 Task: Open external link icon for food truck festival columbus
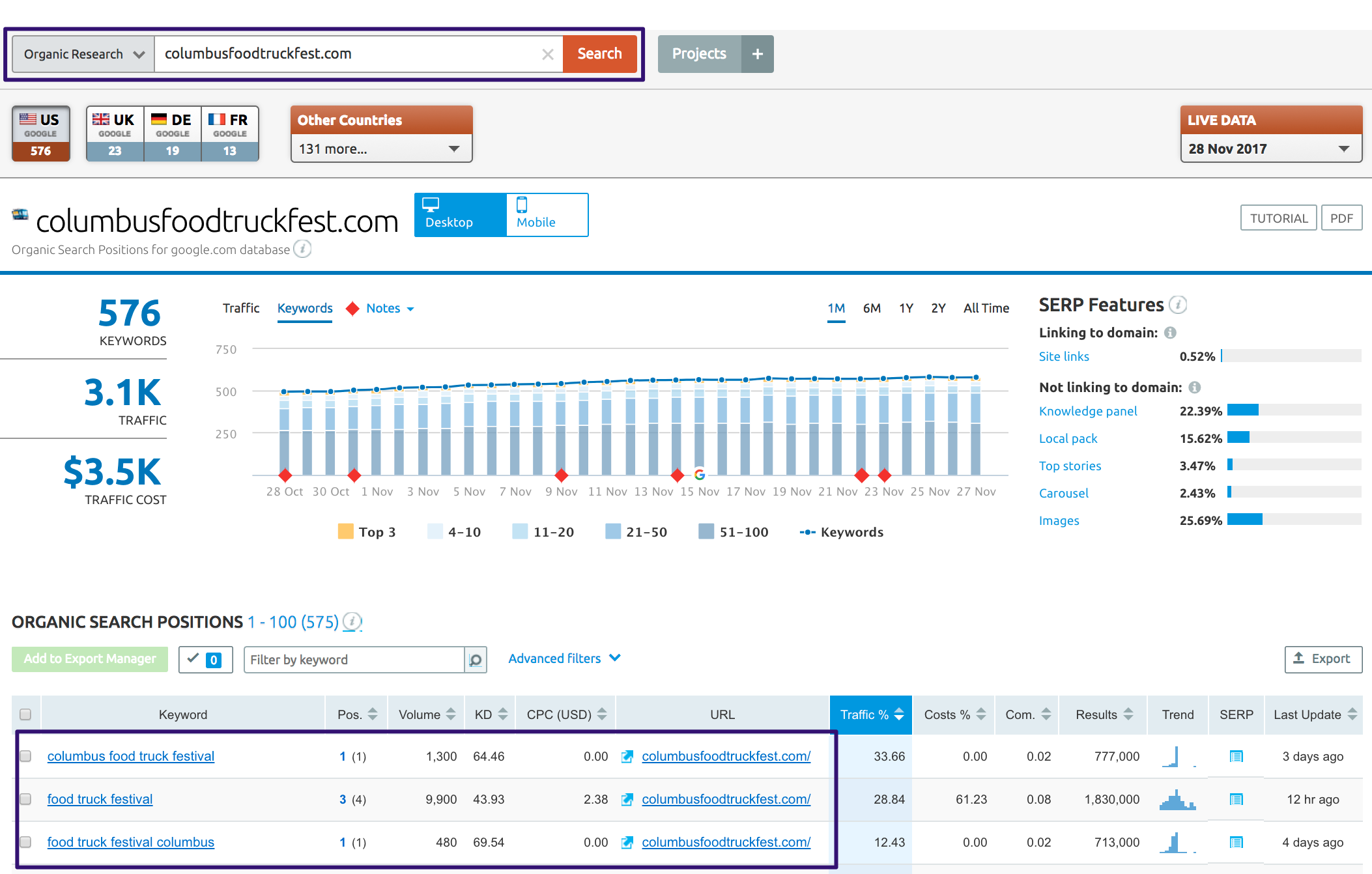[x=627, y=842]
